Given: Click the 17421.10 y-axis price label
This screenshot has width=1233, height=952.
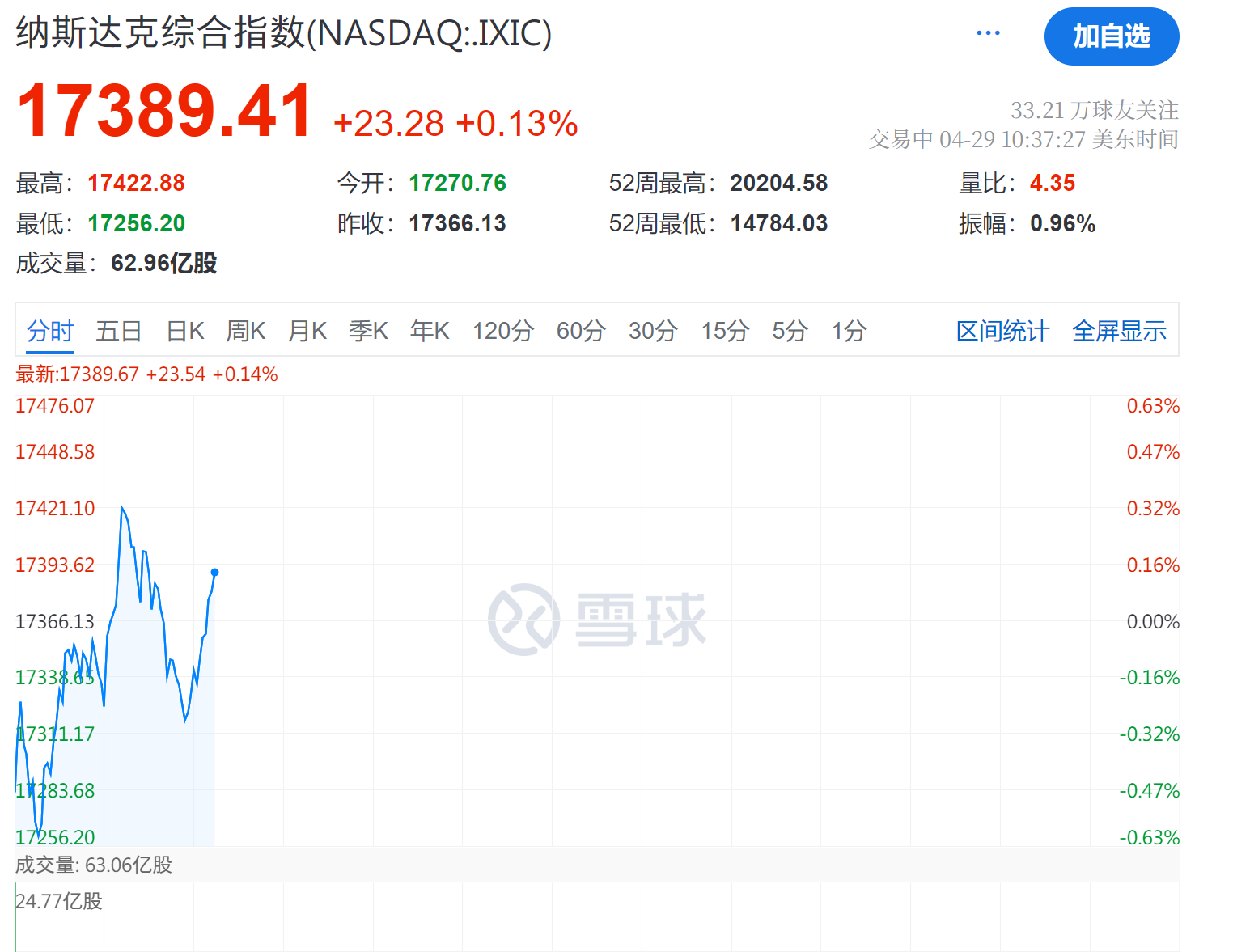Looking at the screenshot, I should point(55,509).
